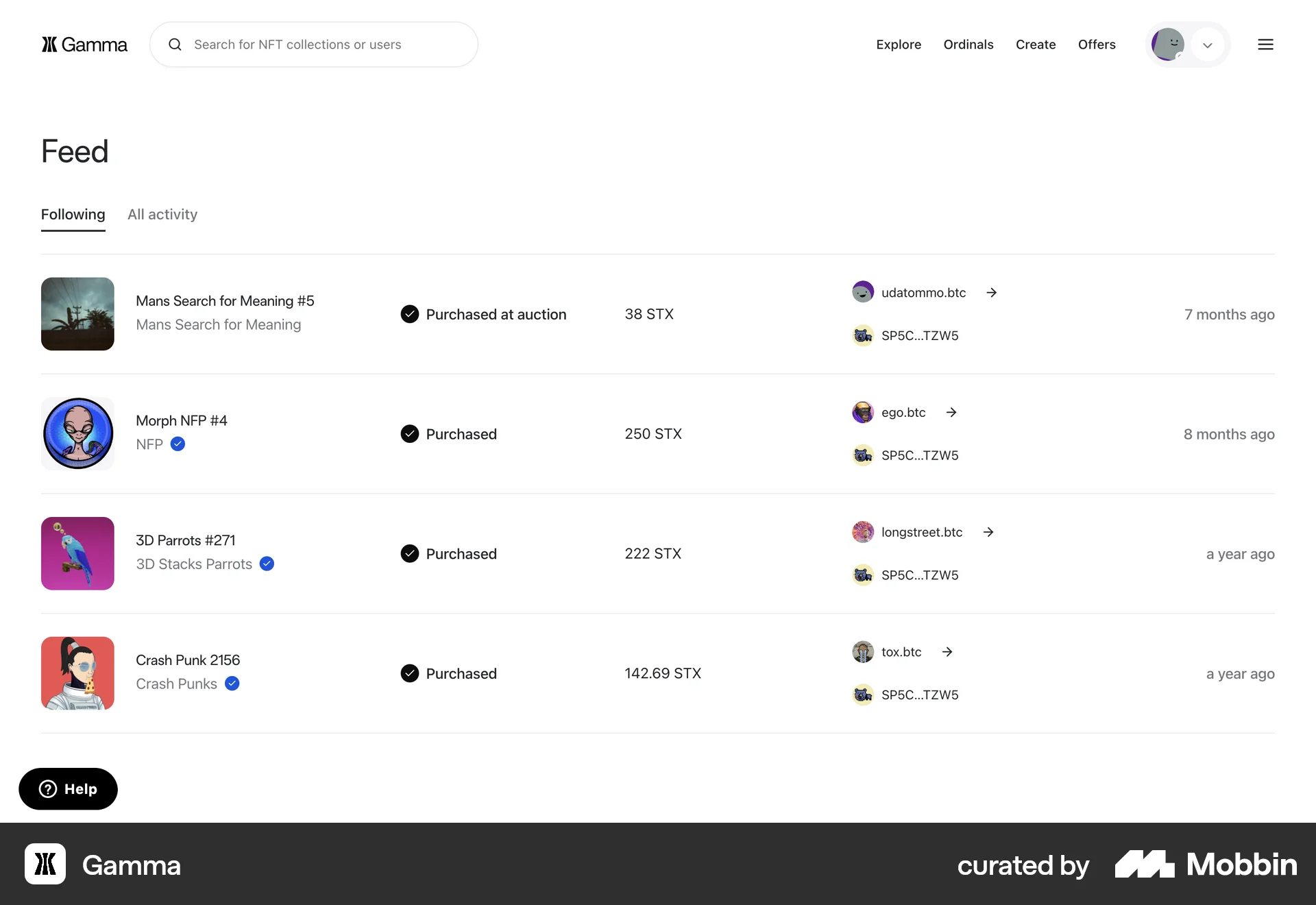
Task: Click udatommo.btc transfer arrow icon
Action: tap(991, 291)
